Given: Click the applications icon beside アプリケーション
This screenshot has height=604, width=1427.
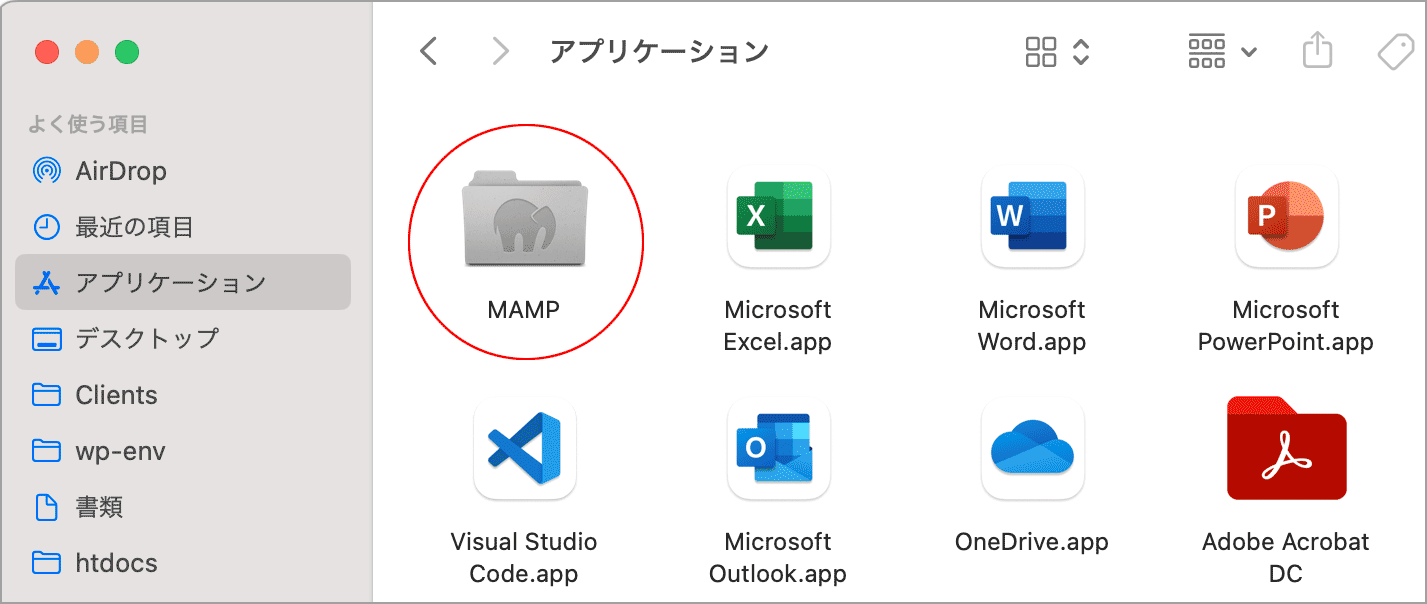Looking at the screenshot, I should tap(47, 283).
